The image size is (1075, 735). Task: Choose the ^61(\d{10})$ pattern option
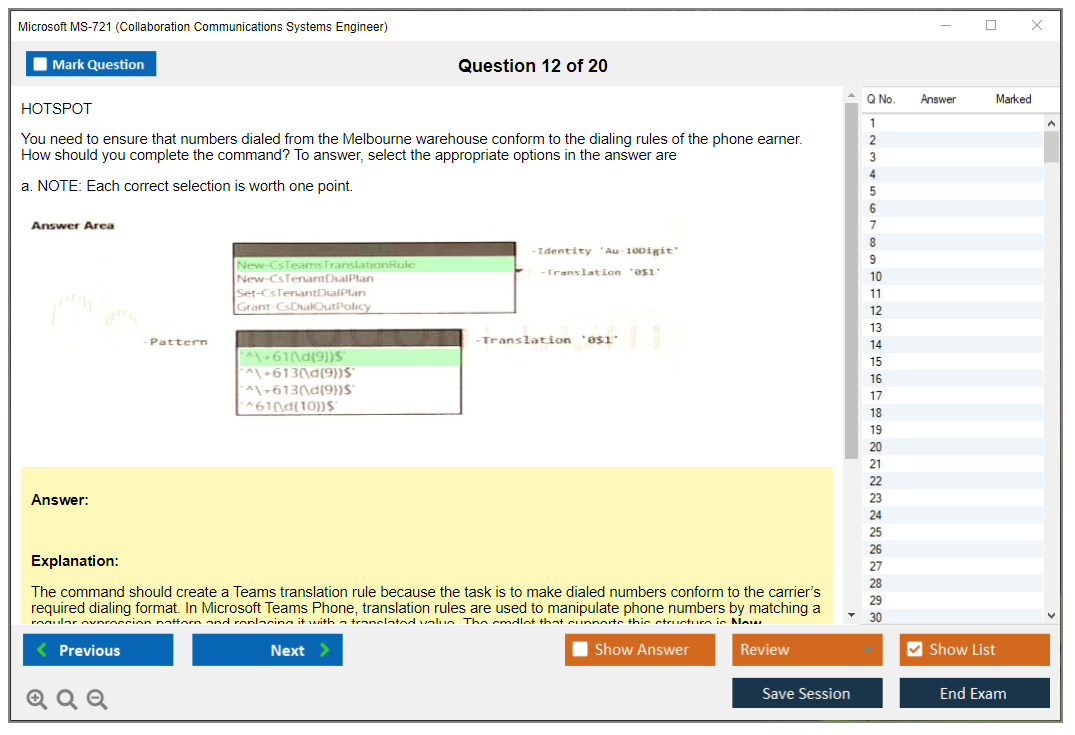pos(349,406)
